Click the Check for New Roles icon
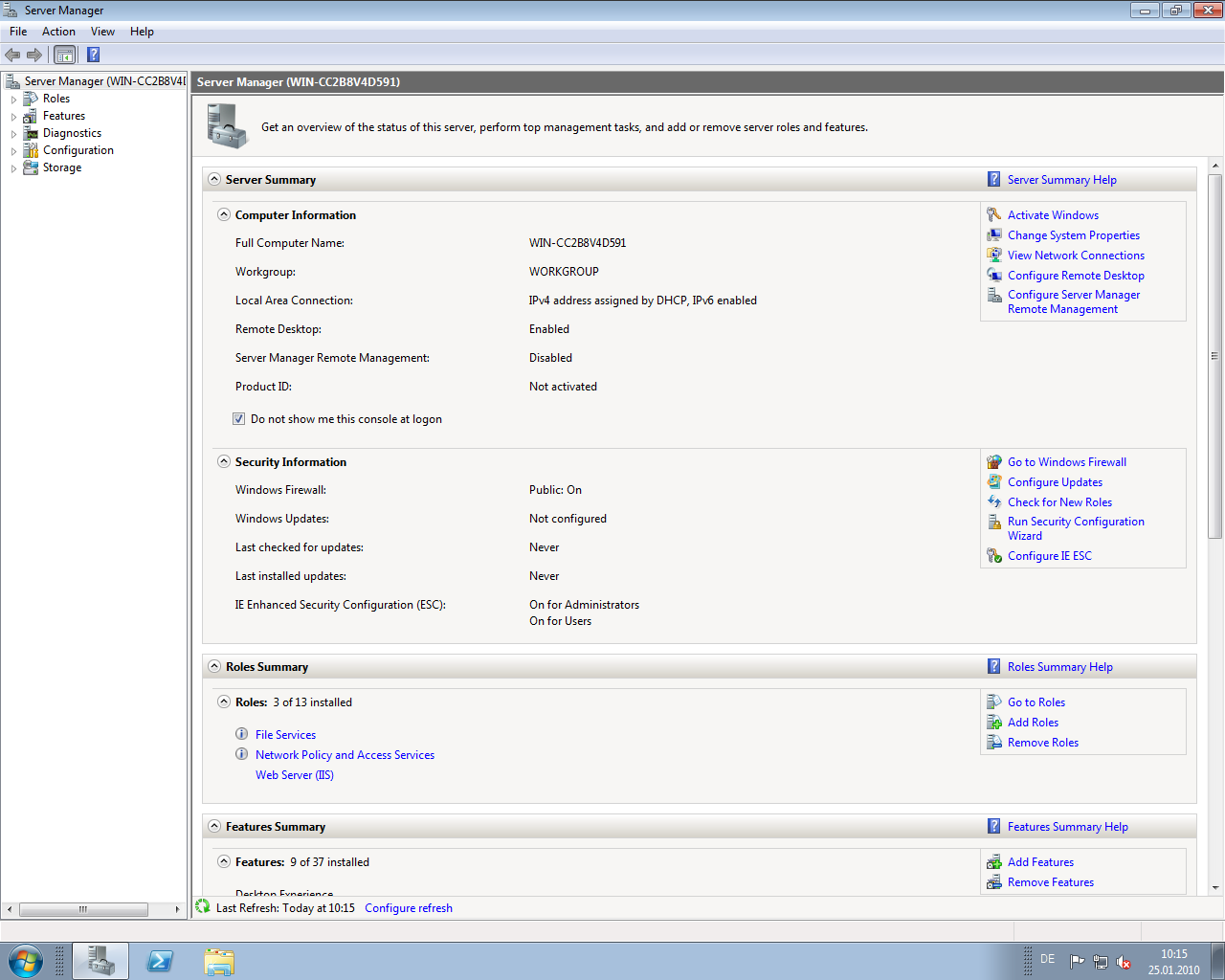This screenshot has width=1225, height=980. pos(994,502)
